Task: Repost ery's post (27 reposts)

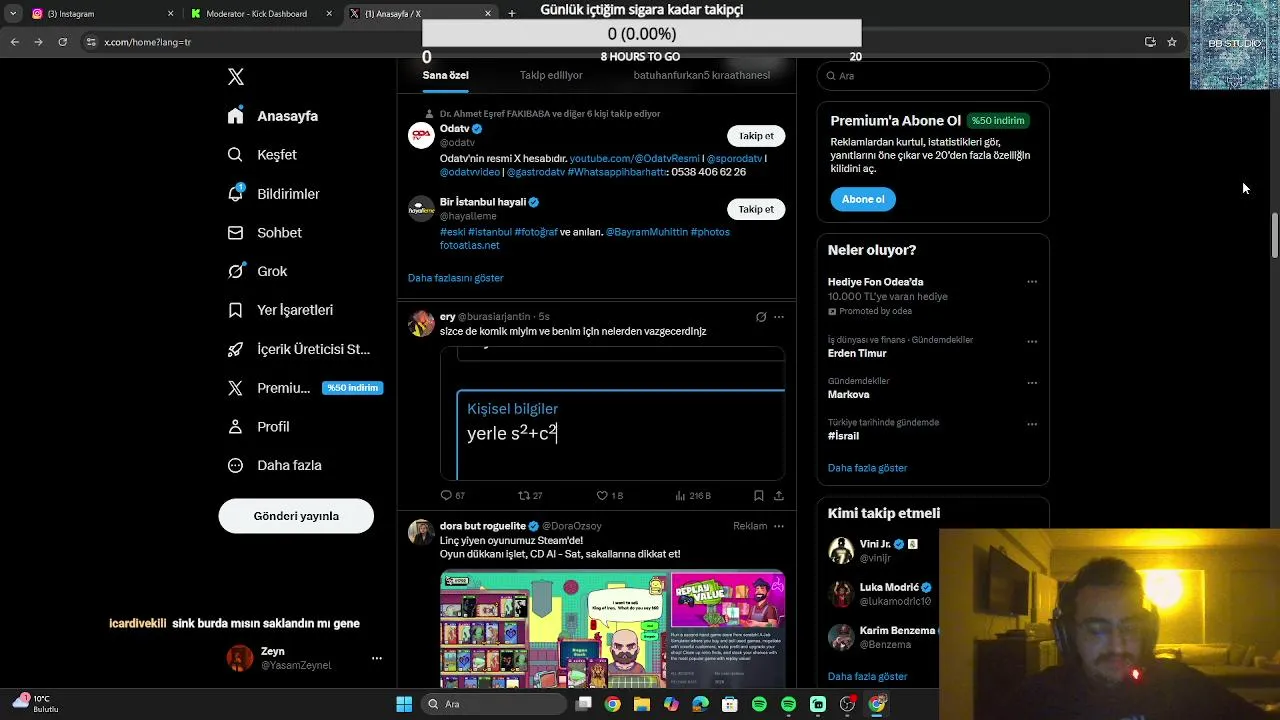Action: click(x=530, y=495)
